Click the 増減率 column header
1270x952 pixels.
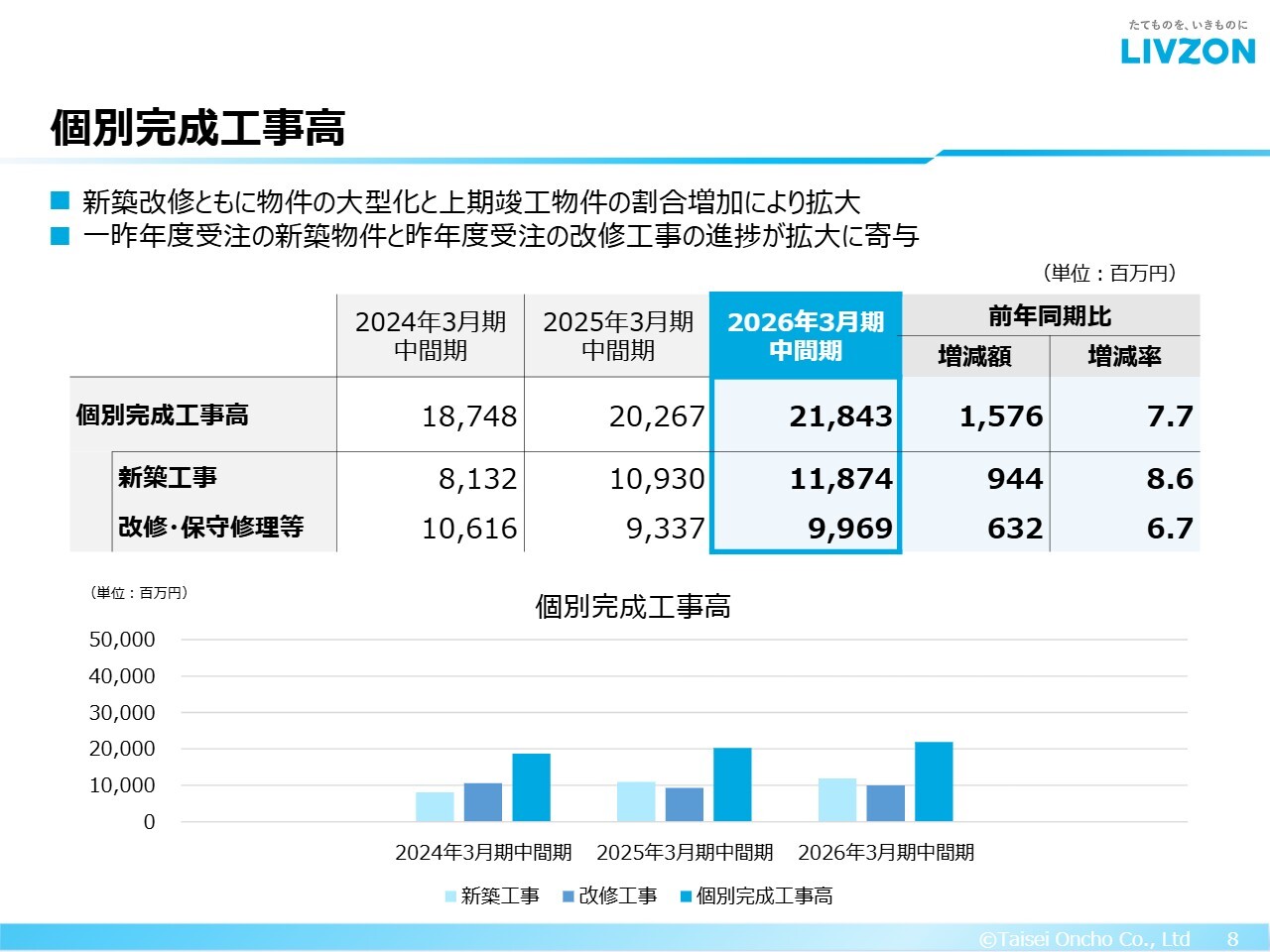click(x=1124, y=356)
